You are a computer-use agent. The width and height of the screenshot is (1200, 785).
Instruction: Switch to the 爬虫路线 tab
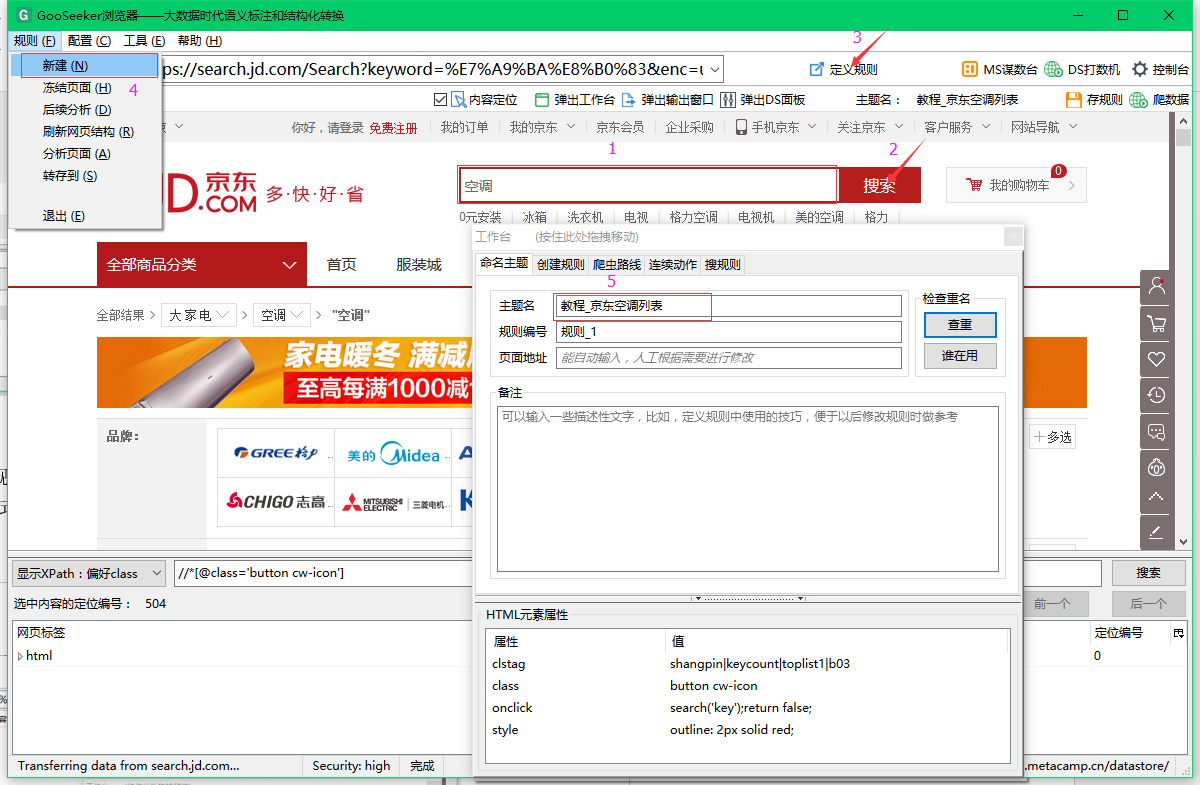point(616,264)
